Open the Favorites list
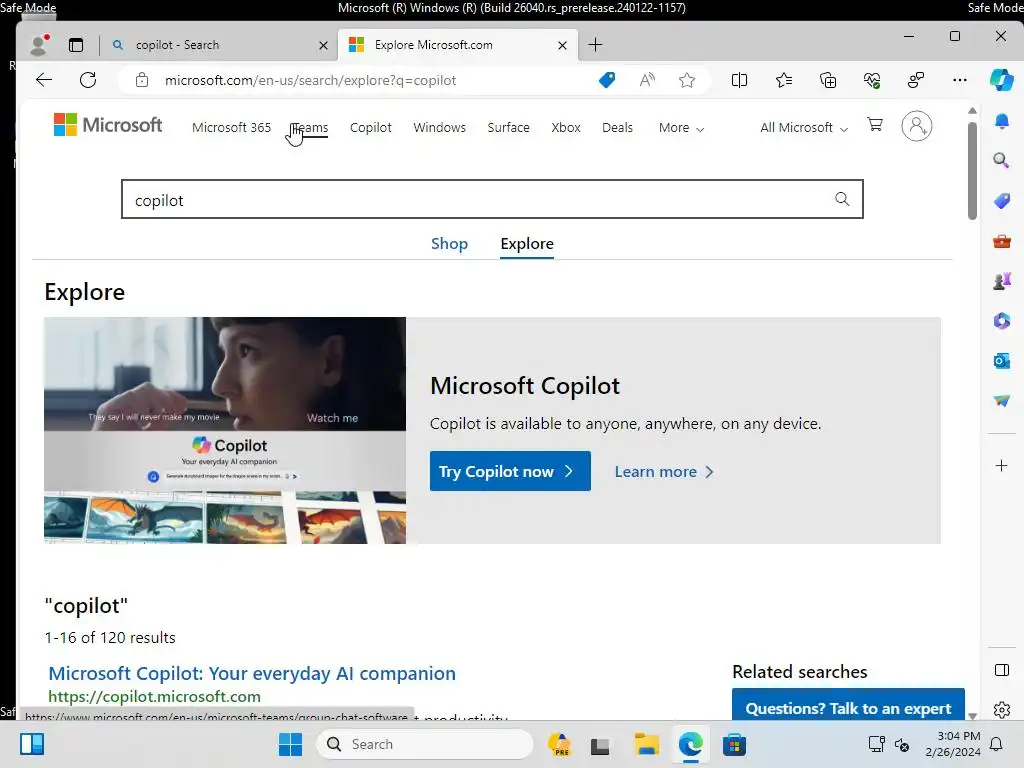Viewport: 1024px width, 768px height. coord(784,80)
